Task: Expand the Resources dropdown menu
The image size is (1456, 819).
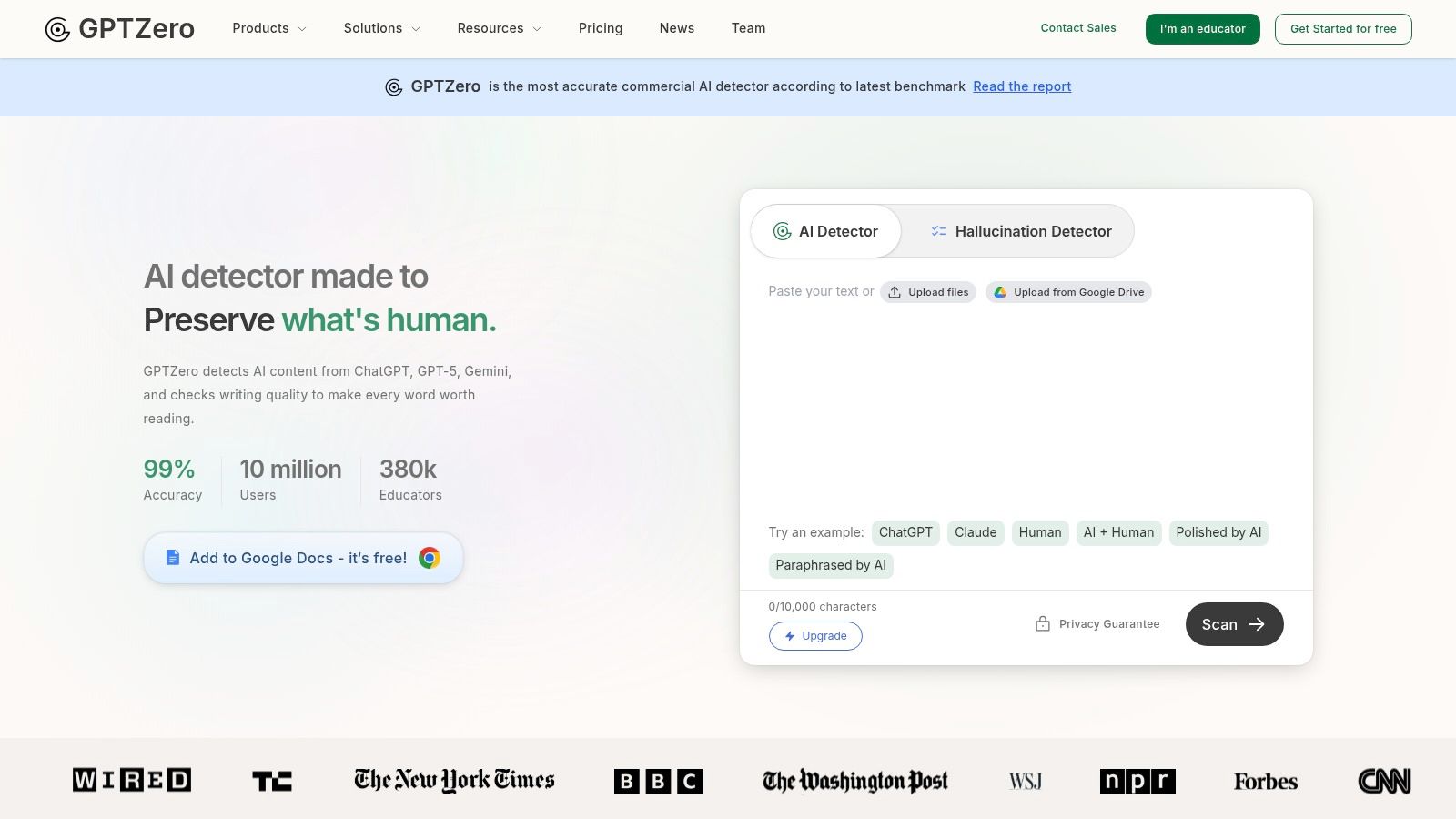Action: click(499, 28)
